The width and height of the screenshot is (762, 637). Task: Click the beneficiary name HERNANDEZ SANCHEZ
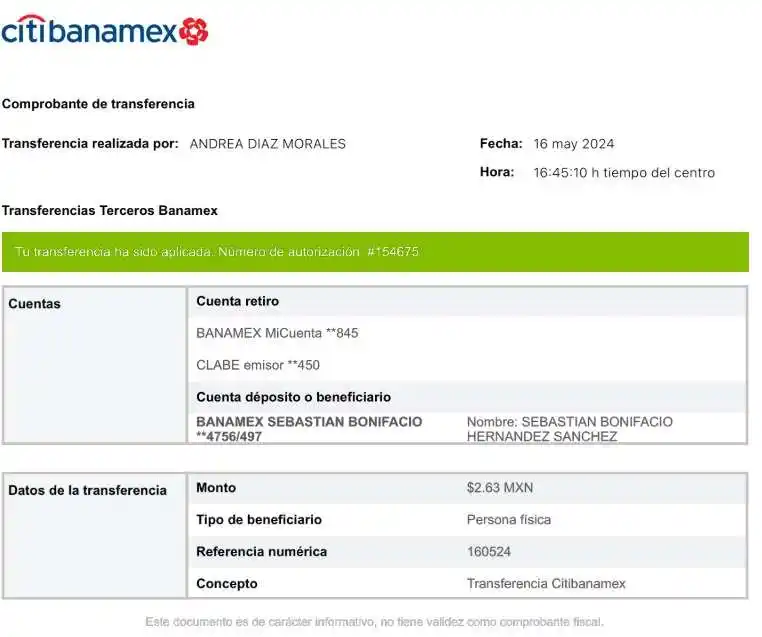tap(542, 437)
